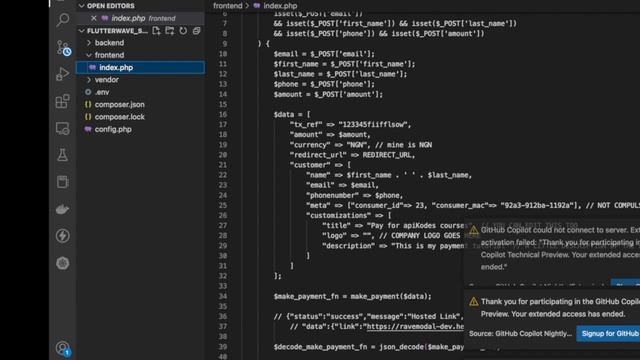Click the $make_payment_fn assignment line
Screen dimensions: 640x360
352,296
